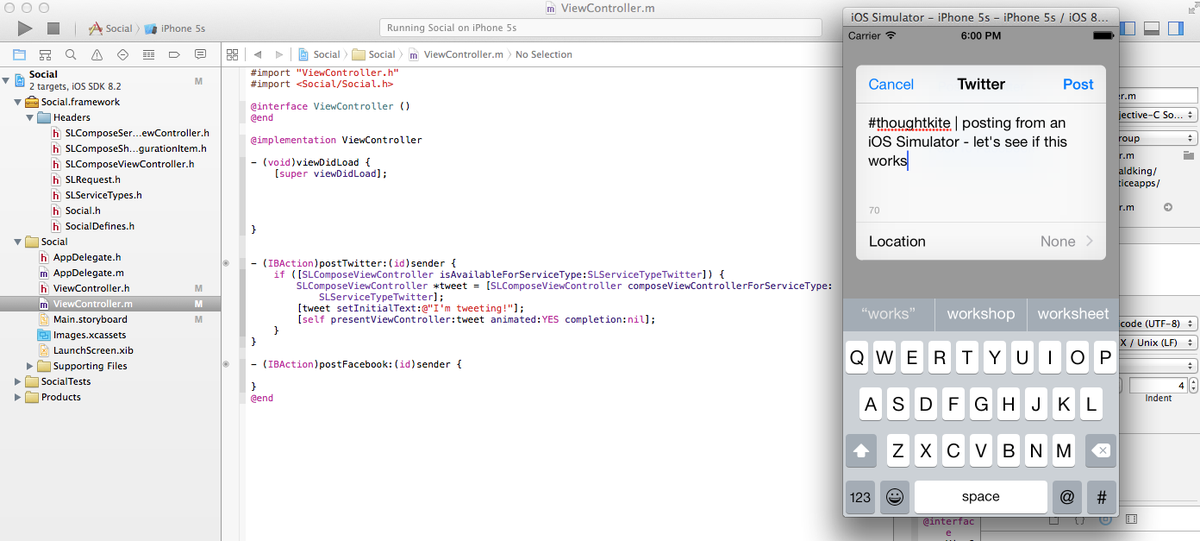Click the Run (play) button
The width and height of the screenshot is (1200, 541).
pos(25,29)
